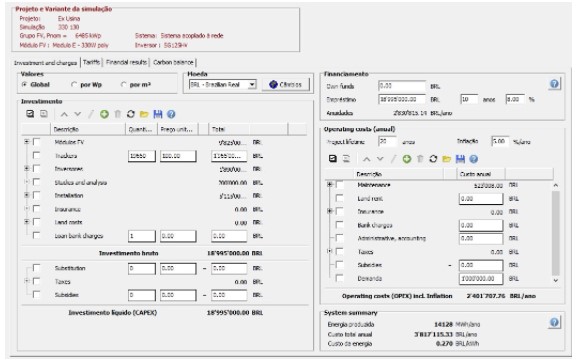Open help for the System summary section
The image size is (578, 361).
(554, 323)
